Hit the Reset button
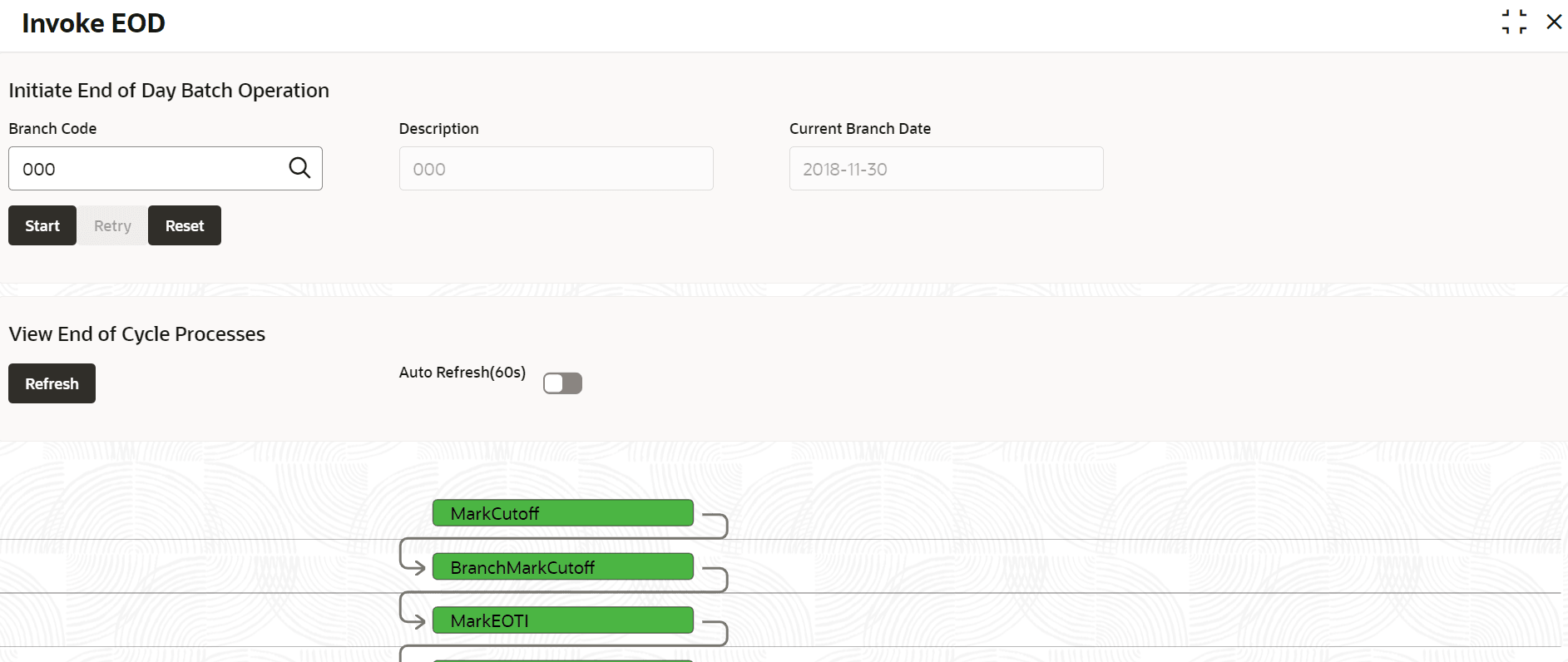Image resolution: width=1568 pixels, height=662 pixels. (185, 225)
